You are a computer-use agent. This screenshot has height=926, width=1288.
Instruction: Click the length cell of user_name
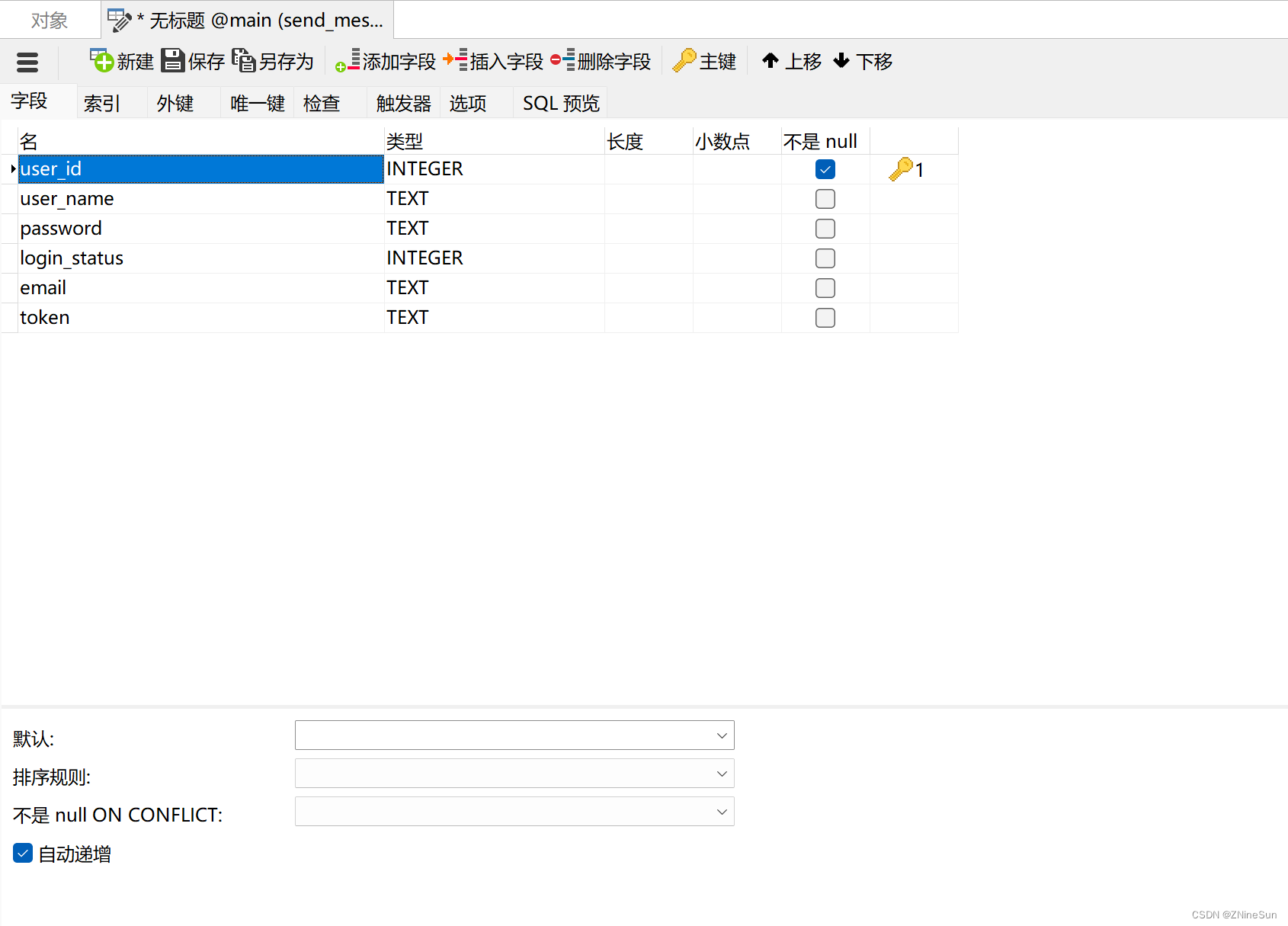tap(649, 199)
